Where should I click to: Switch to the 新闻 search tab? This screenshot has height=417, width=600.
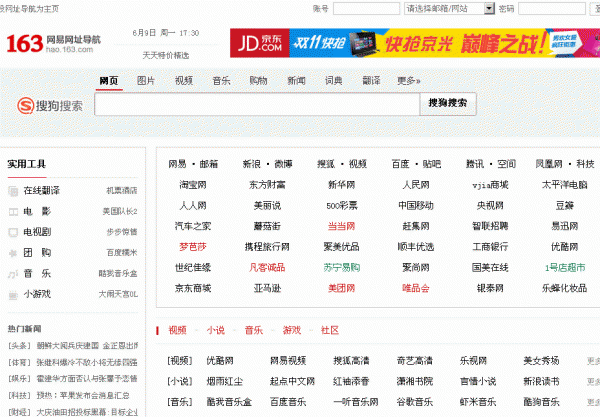[297, 81]
